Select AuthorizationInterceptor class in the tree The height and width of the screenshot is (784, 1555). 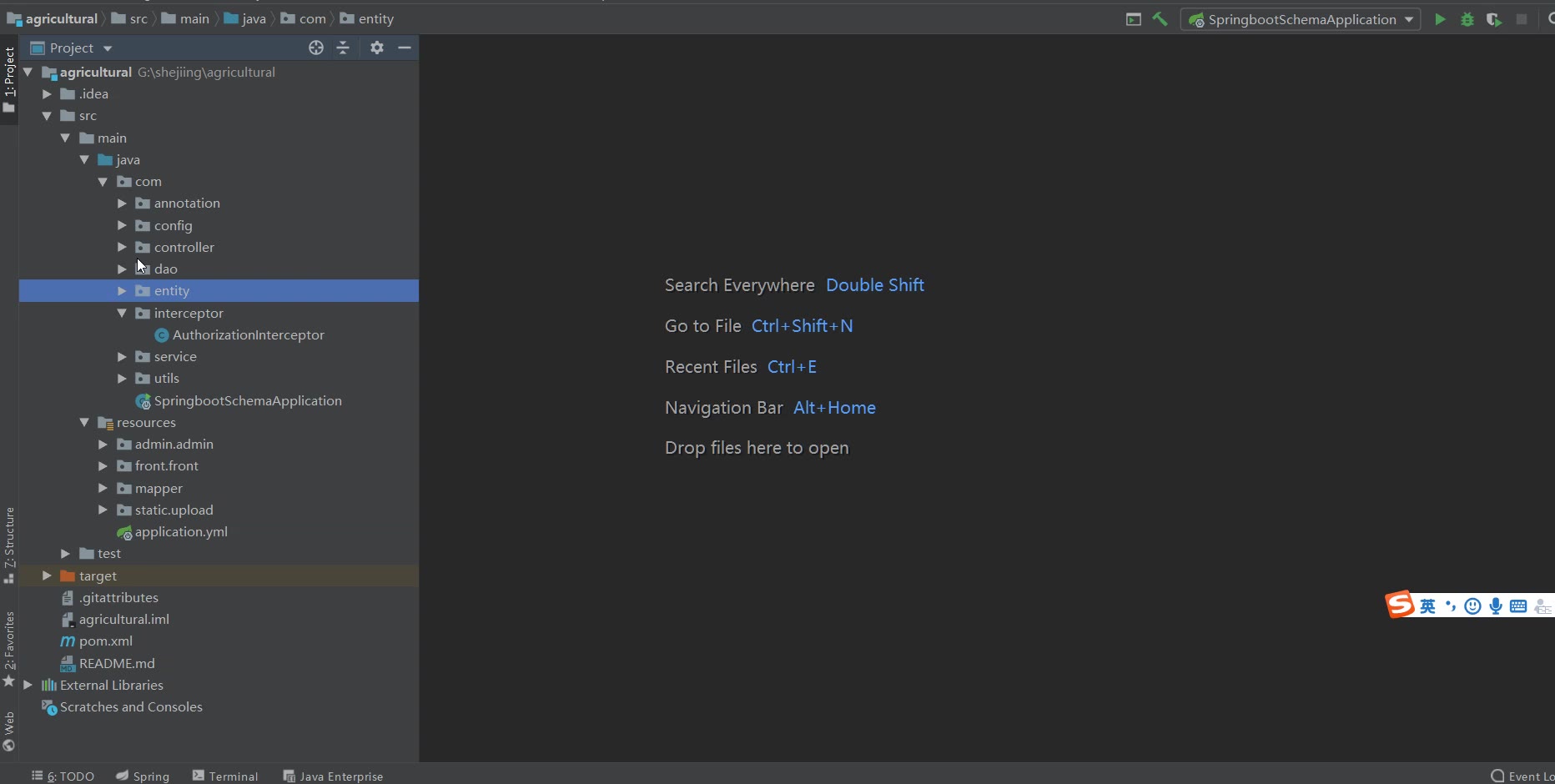(248, 334)
